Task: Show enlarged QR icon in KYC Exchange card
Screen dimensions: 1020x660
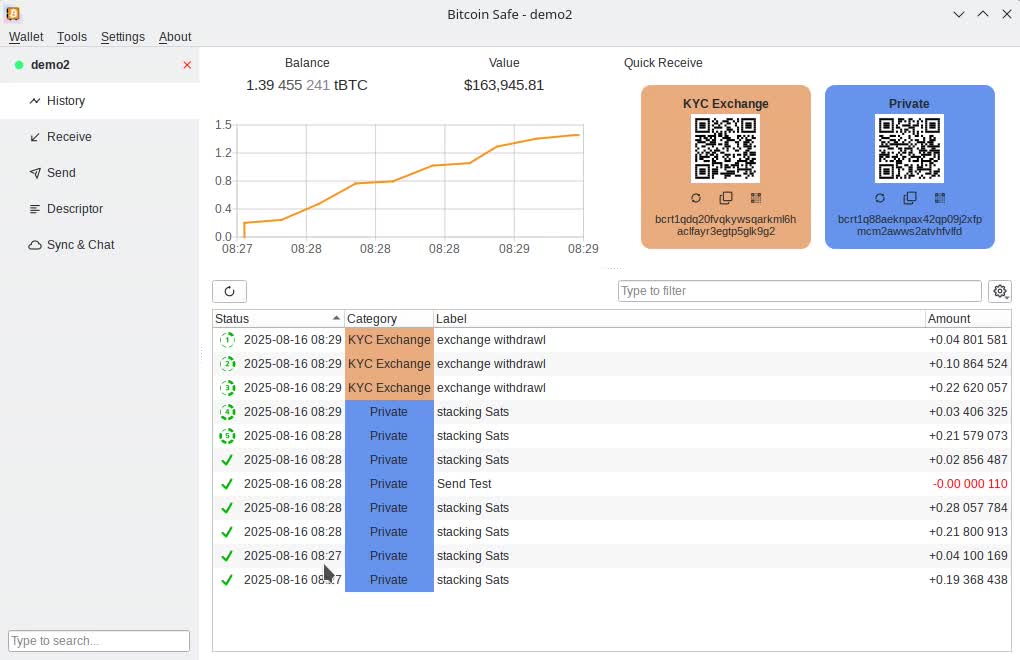Action: pos(756,199)
